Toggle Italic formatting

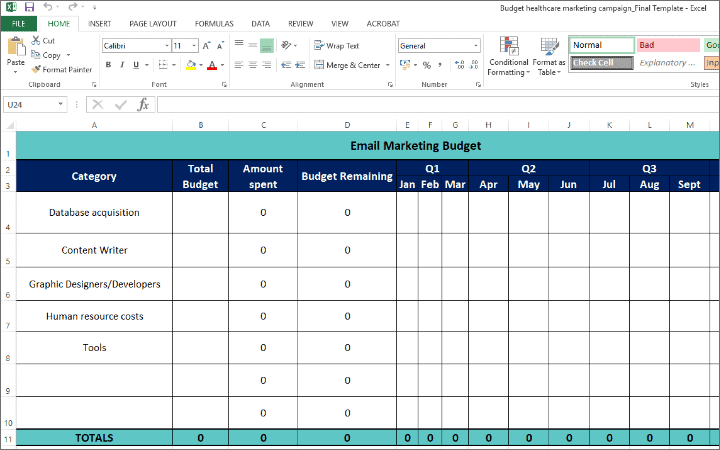click(122, 65)
